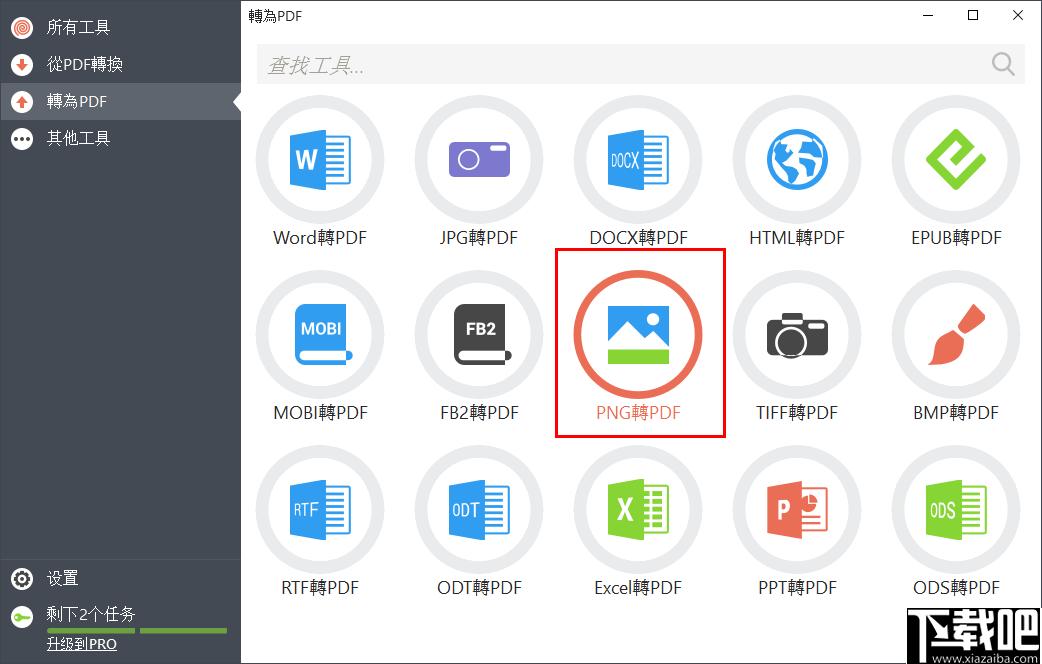Click the FB2轉PDF icon
This screenshot has width=1042, height=664.
479,335
